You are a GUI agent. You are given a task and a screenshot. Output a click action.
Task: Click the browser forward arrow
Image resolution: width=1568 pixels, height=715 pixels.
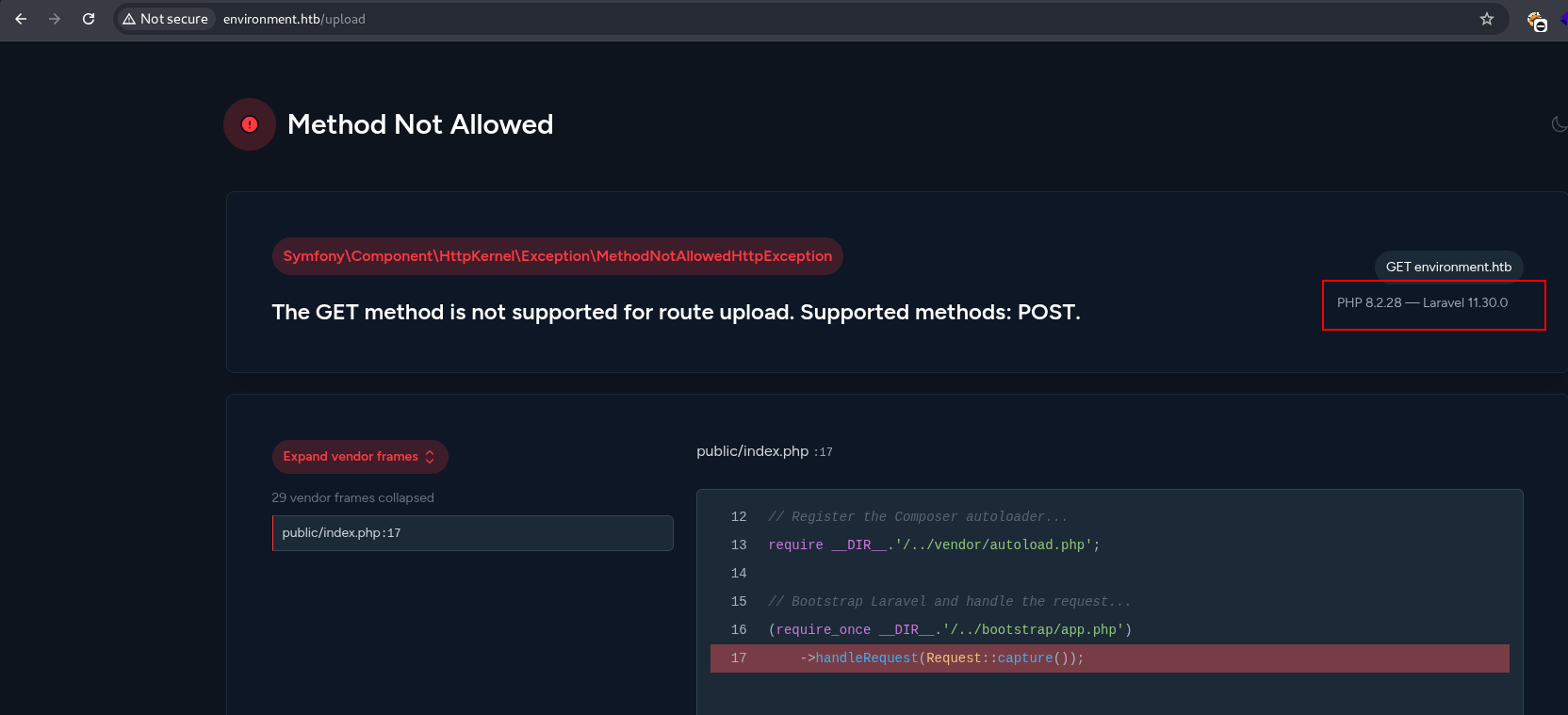tap(55, 19)
